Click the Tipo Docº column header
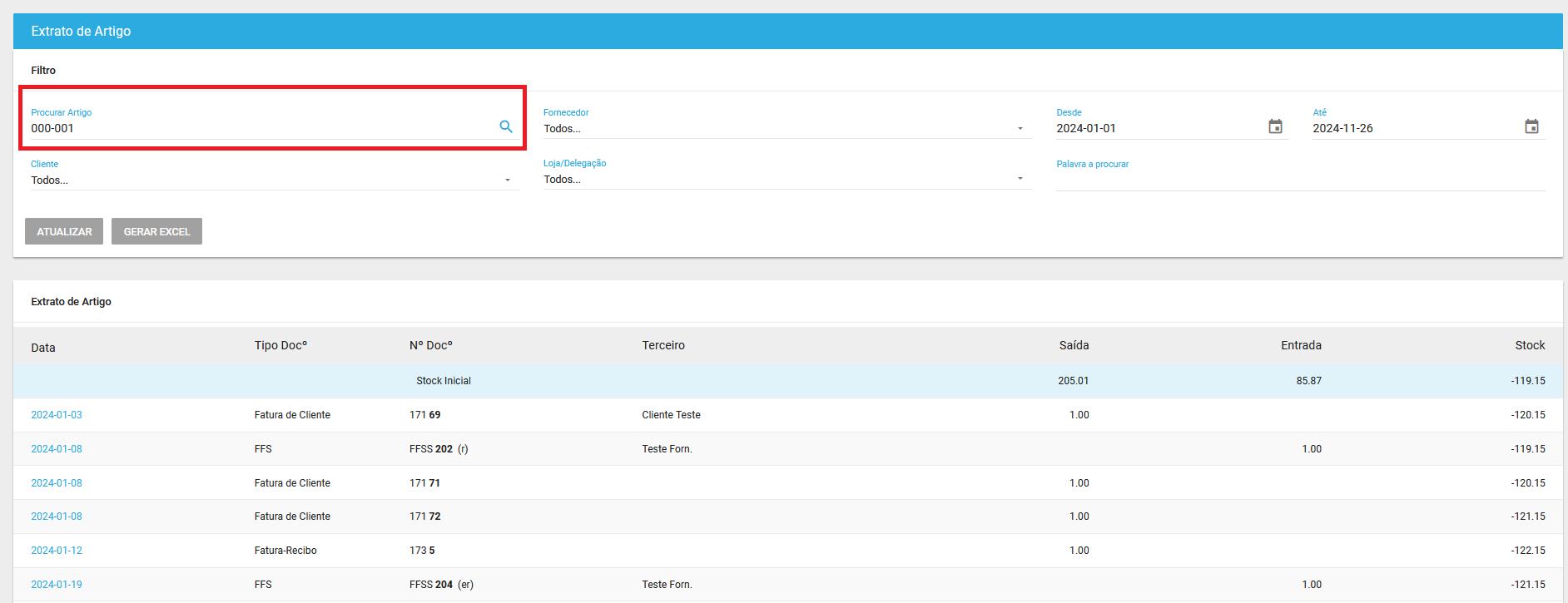This screenshot has height=603, width=1568. [x=280, y=345]
